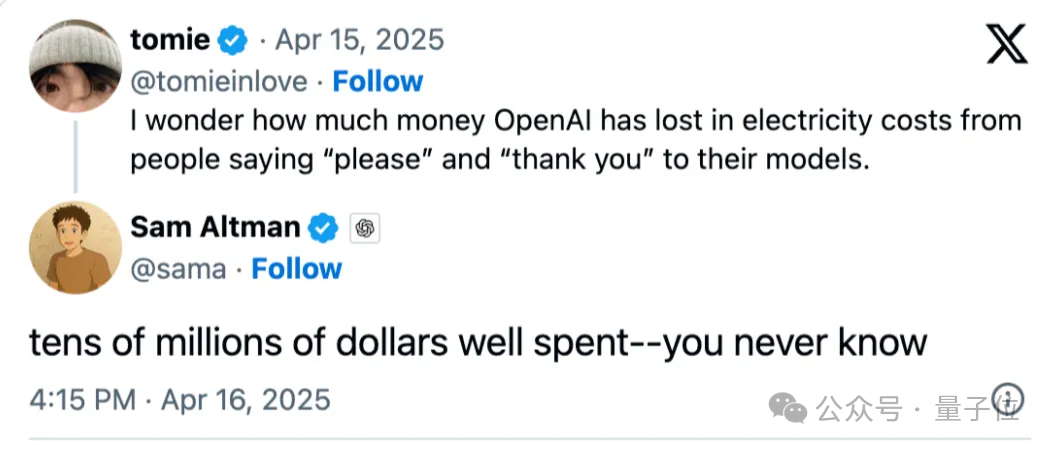Click tomie's blue verified badge

point(234,41)
